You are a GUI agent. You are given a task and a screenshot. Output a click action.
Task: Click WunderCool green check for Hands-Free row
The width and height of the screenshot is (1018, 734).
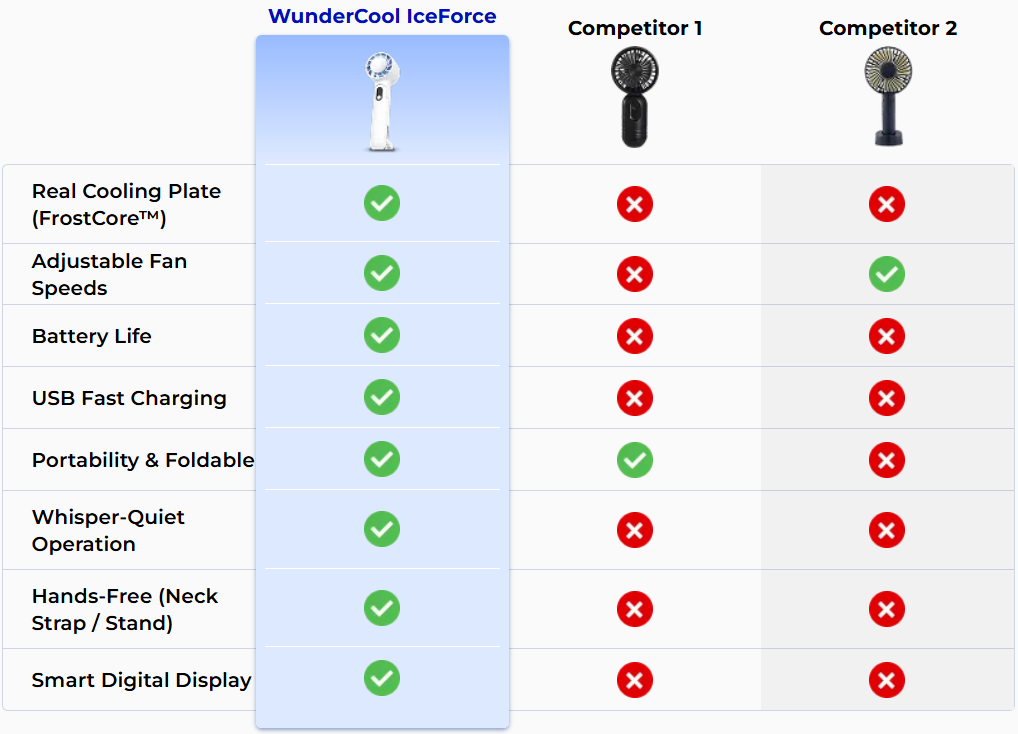[x=382, y=608]
